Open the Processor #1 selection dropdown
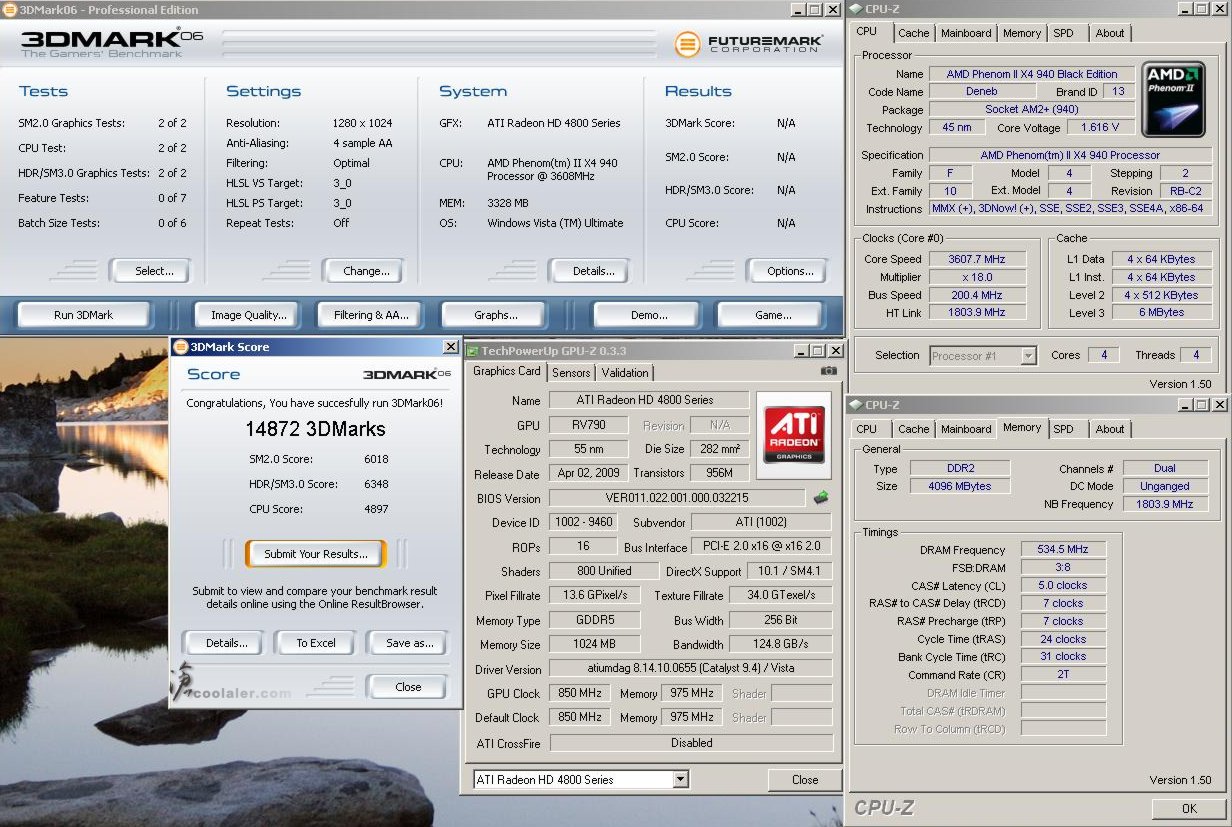This screenshot has height=827, width=1232. (x=1029, y=355)
